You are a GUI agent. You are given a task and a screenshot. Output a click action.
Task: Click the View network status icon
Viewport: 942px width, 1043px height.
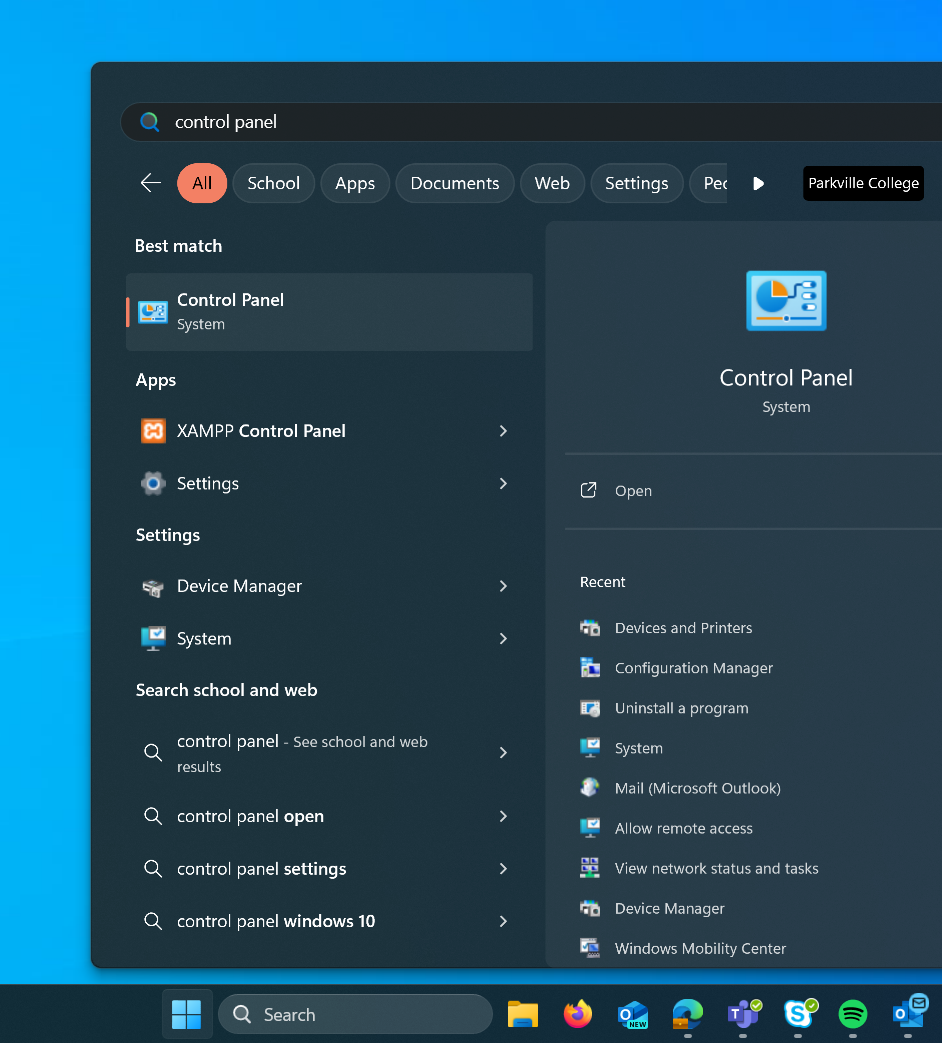pyautogui.click(x=589, y=868)
